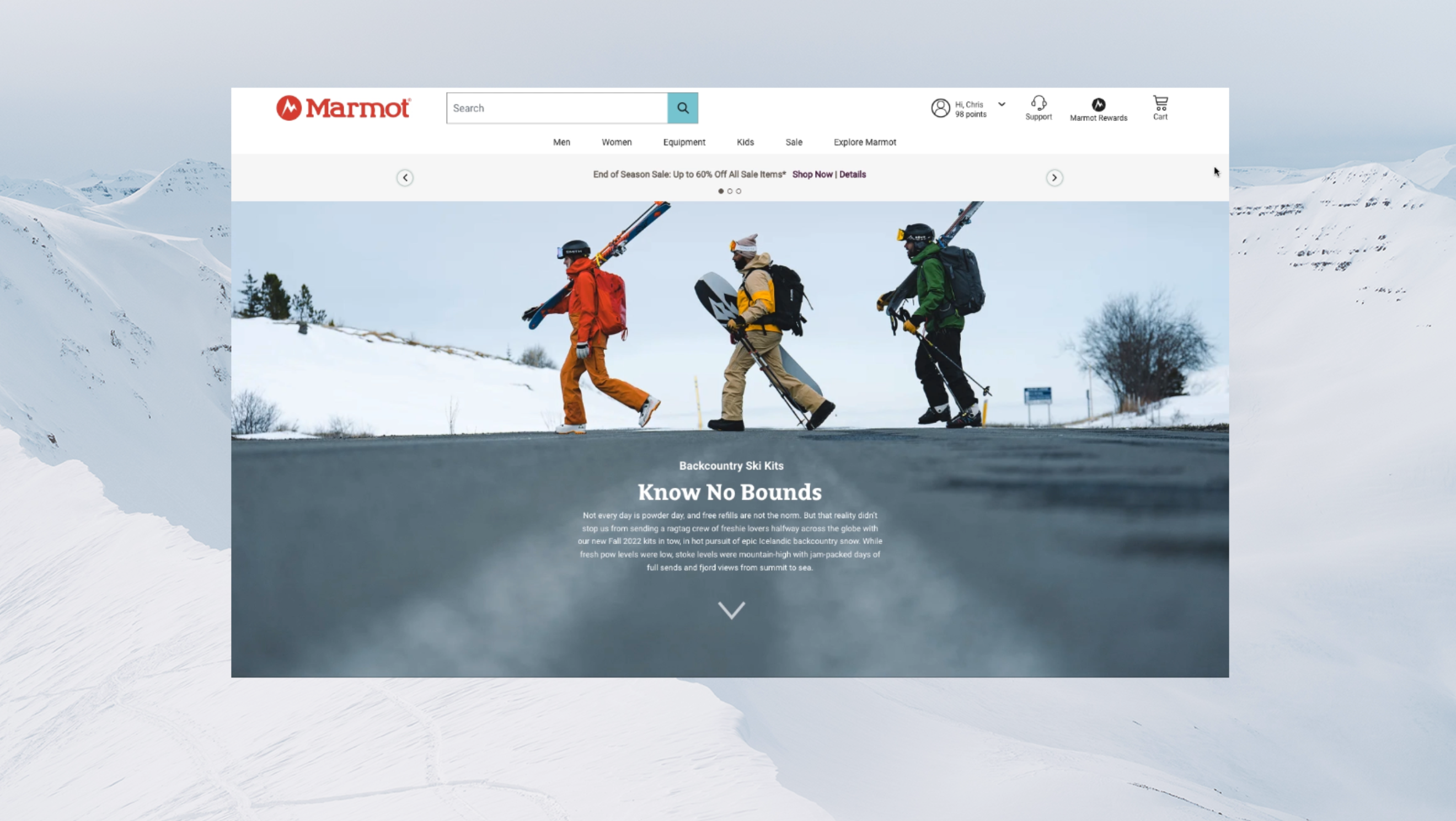Viewport: 1456px width, 821px height.
Task: Open Support headset icon
Action: [1039, 103]
